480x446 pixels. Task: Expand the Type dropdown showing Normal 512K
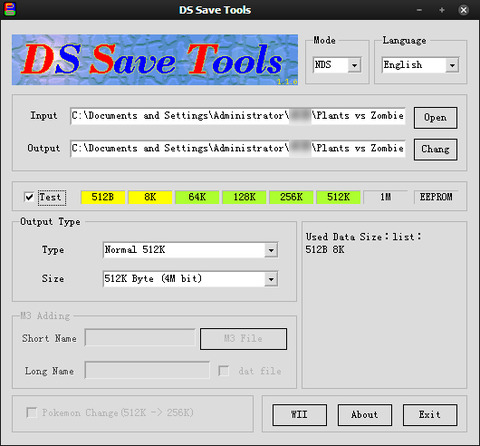pos(190,250)
